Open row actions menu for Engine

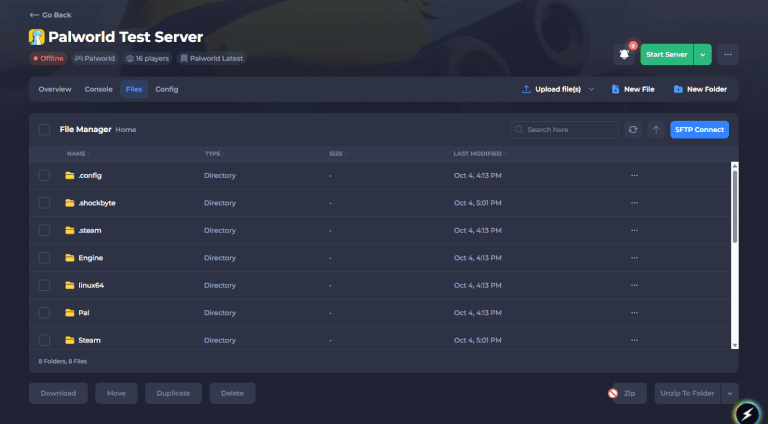coord(634,258)
